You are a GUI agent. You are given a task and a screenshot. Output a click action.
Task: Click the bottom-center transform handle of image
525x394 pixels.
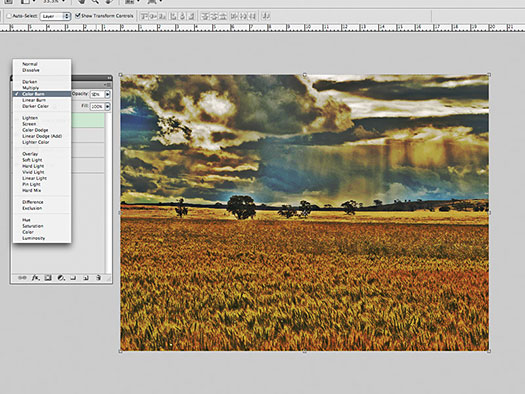click(x=304, y=351)
